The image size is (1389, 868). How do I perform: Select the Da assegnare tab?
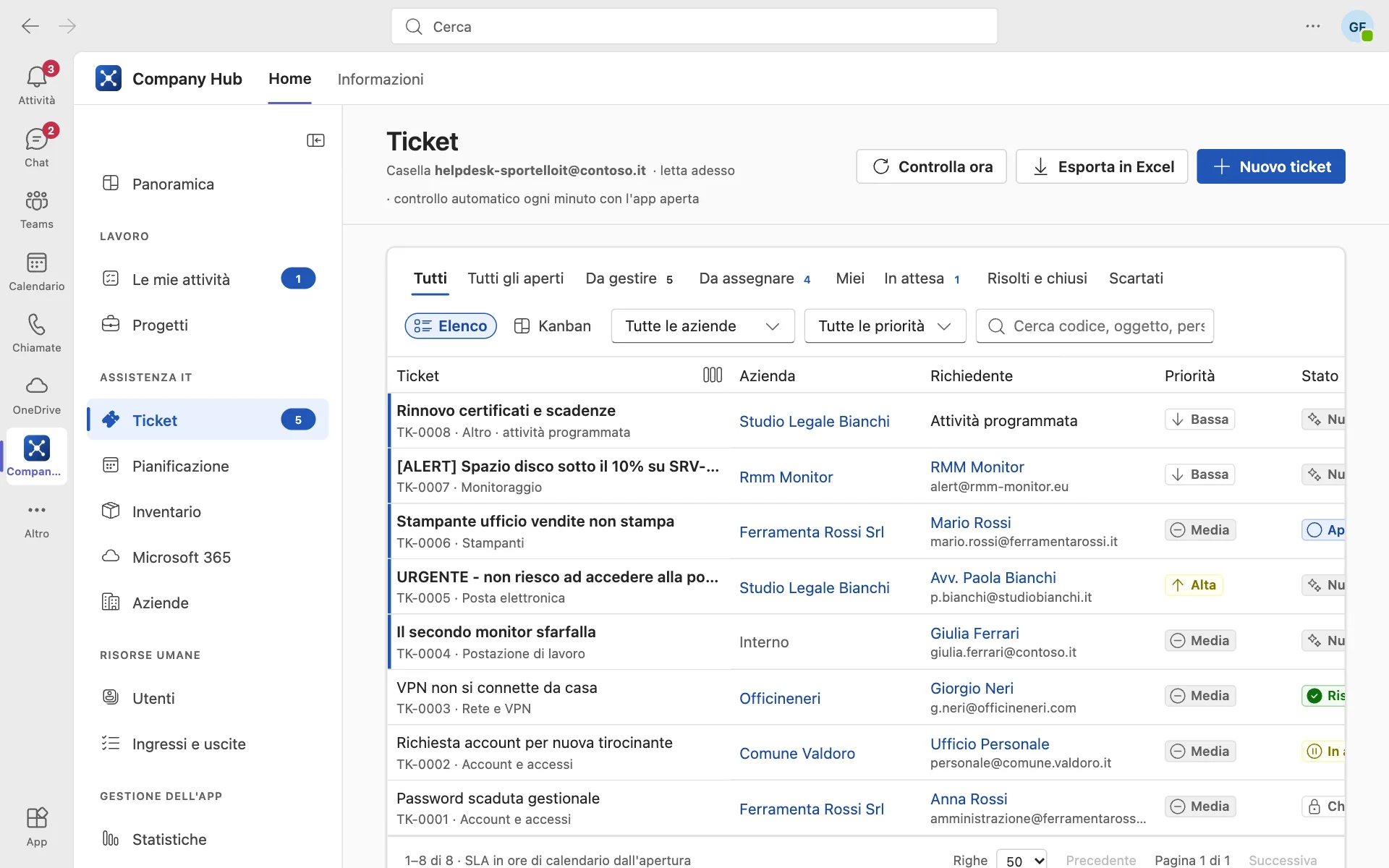[x=755, y=278]
